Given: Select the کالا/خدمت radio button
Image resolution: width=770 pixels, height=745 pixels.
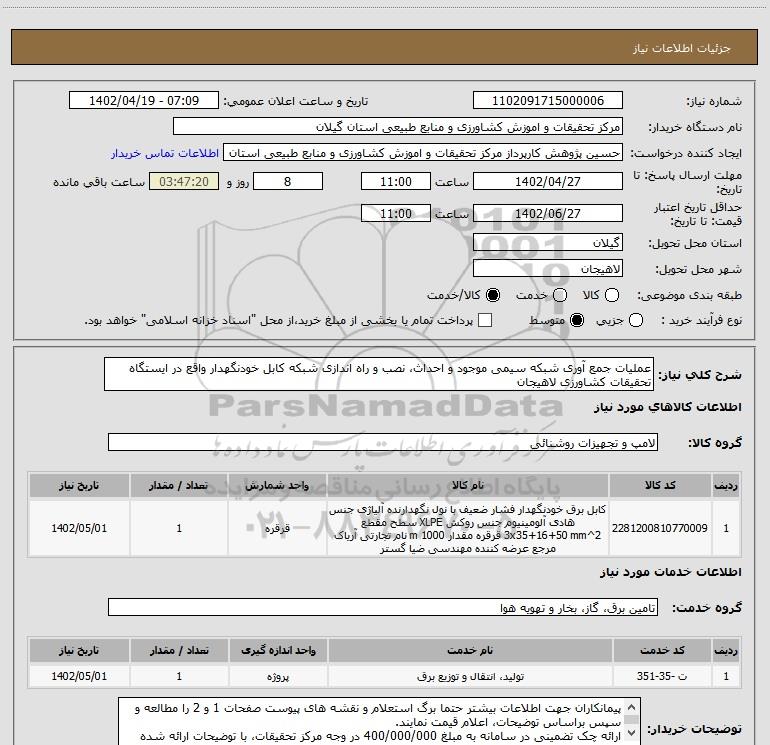Looking at the screenshot, I should 493,295.
